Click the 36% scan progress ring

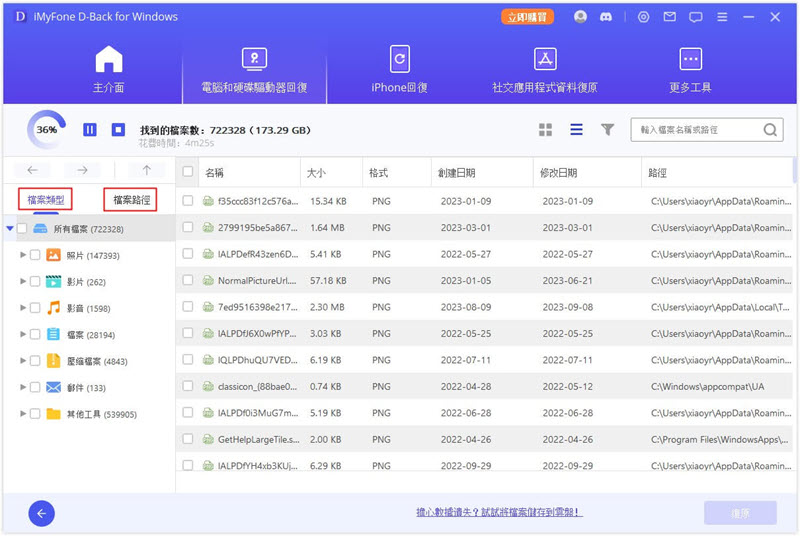pyautogui.click(x=46, y=130)
